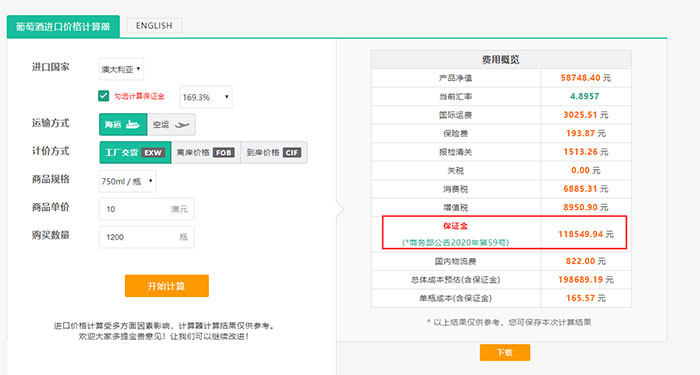The height and width of the screenshot is (375, 700).
Task: Choose 工厂交货 EXW pricing method
Action: pyautogui.click(x=135, y=153)
